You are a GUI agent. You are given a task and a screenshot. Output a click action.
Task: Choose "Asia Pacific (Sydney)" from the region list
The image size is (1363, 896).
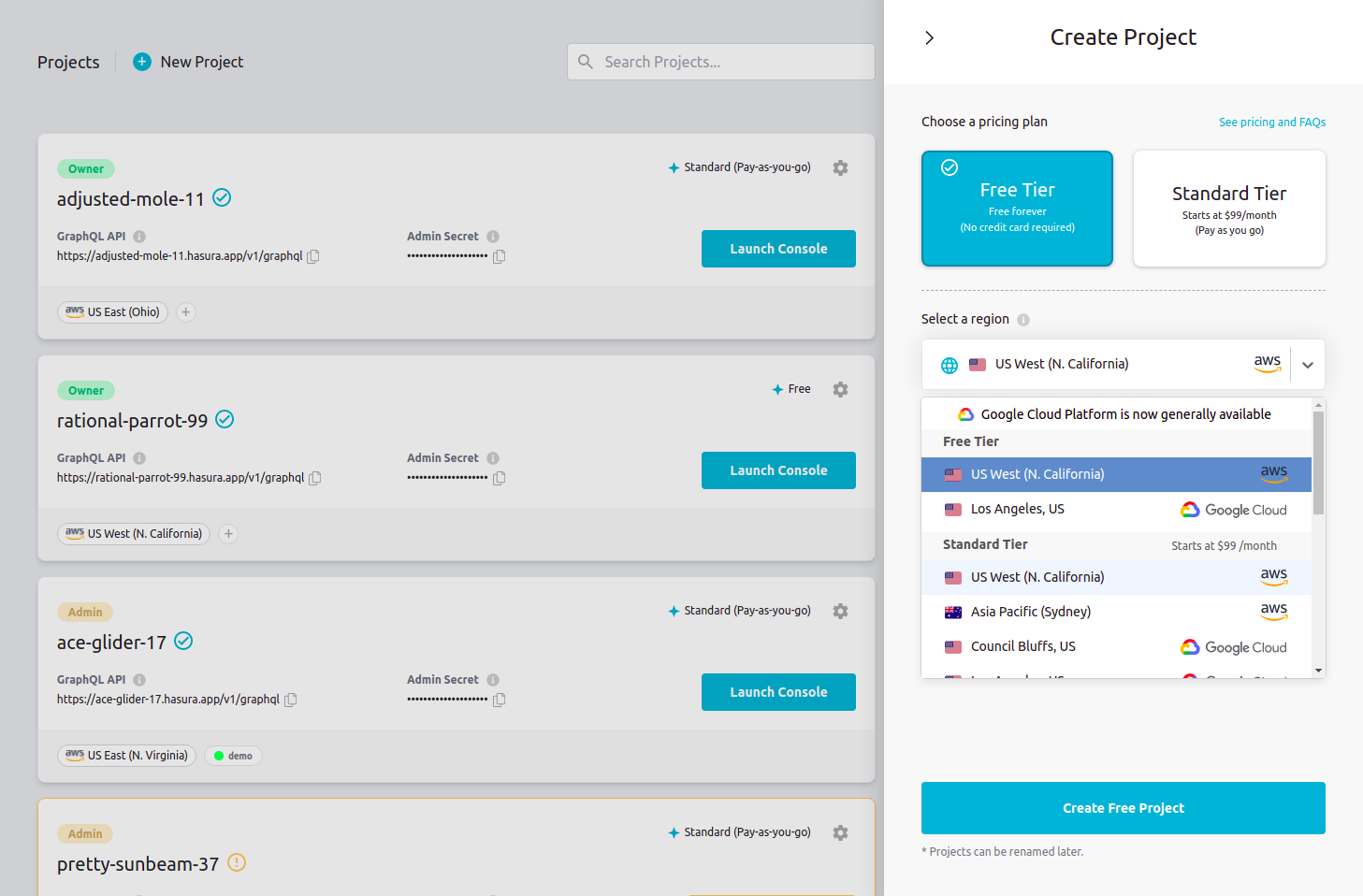click(x=1030, y=611)
